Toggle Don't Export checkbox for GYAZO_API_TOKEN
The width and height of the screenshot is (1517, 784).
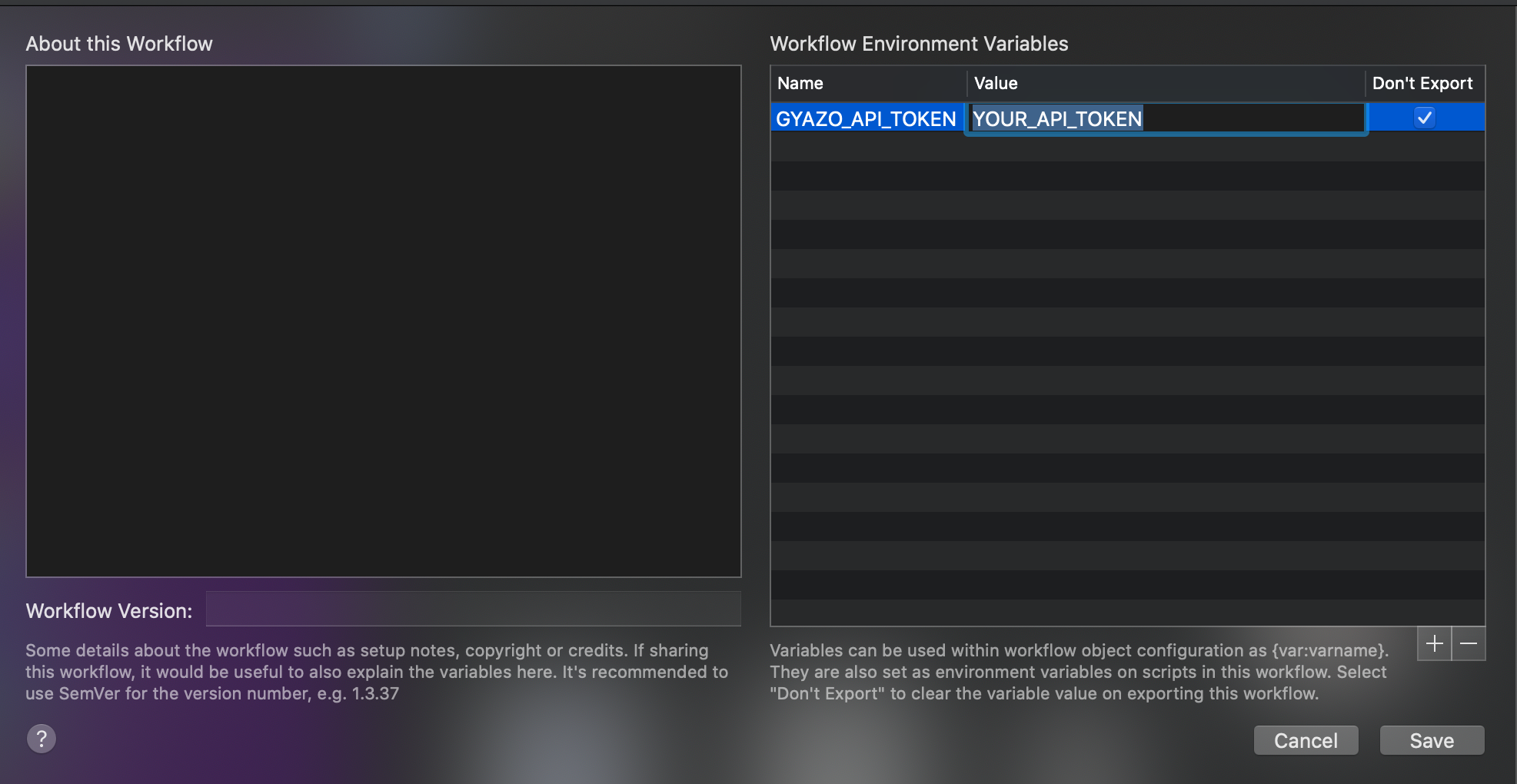(1425, 118)
